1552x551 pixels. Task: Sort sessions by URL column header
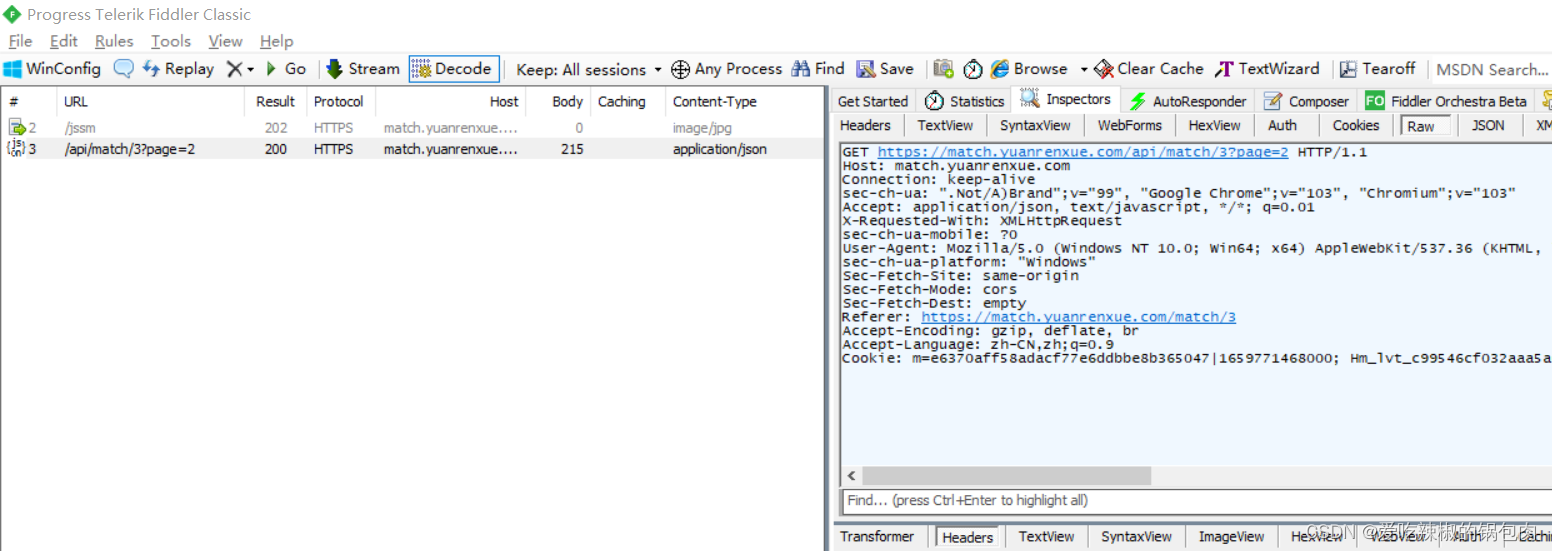click(150, 101)
